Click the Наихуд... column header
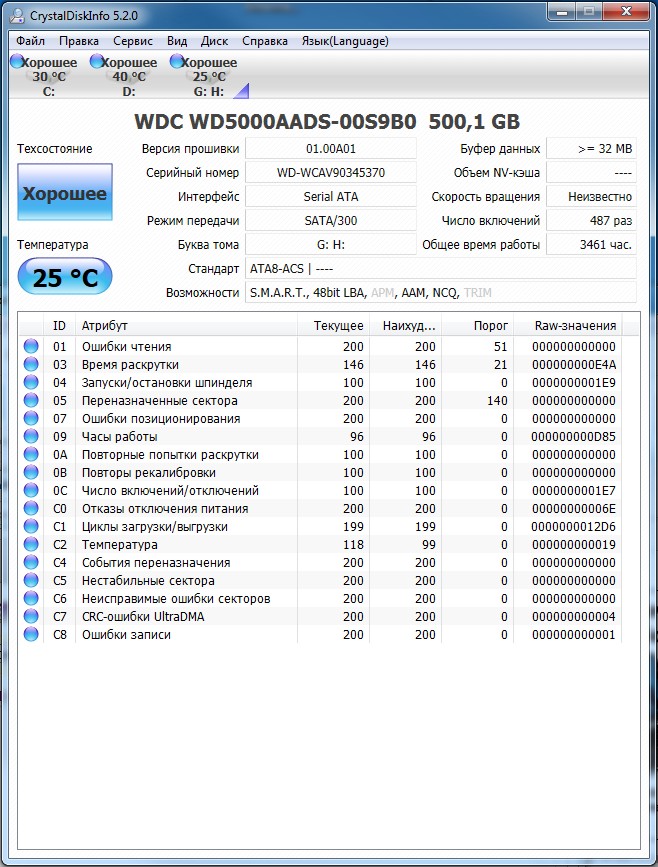The height and width of the screenshot is (867, 658). point(405,326)
